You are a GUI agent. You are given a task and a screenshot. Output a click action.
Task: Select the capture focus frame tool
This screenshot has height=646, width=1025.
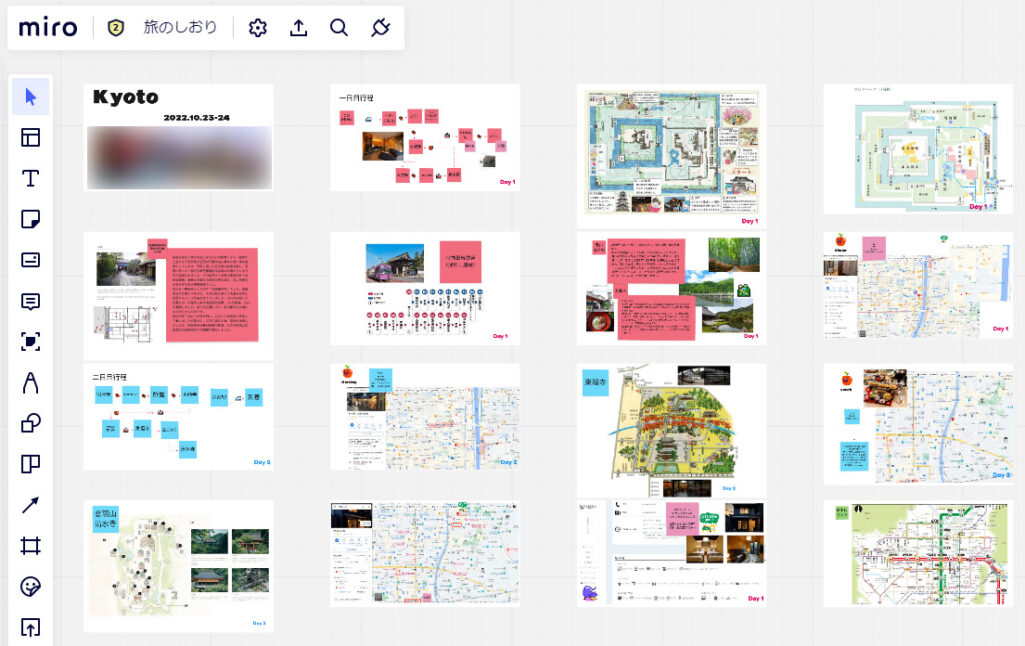31,341
